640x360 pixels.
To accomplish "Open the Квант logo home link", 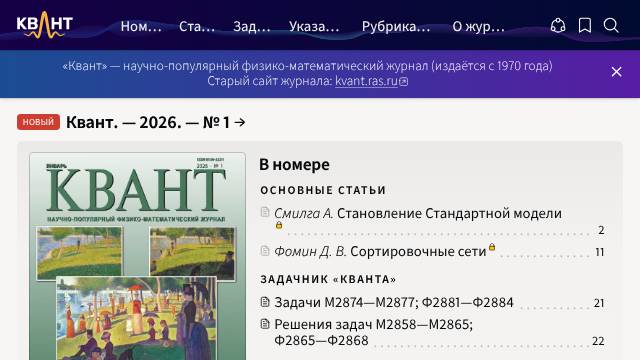I will [x=44, y=25].
